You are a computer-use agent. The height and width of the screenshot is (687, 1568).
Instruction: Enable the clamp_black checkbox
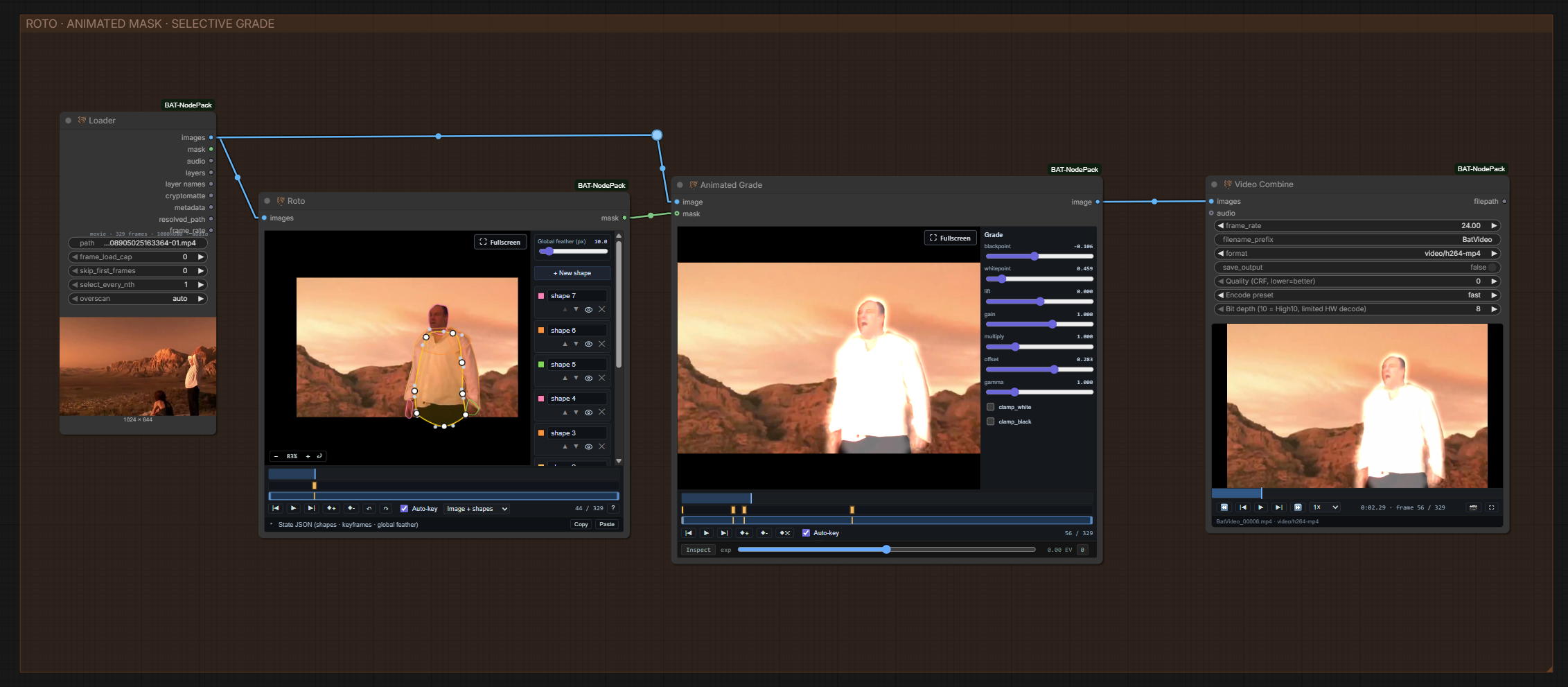pyautogui.click(x=991, y=421)
